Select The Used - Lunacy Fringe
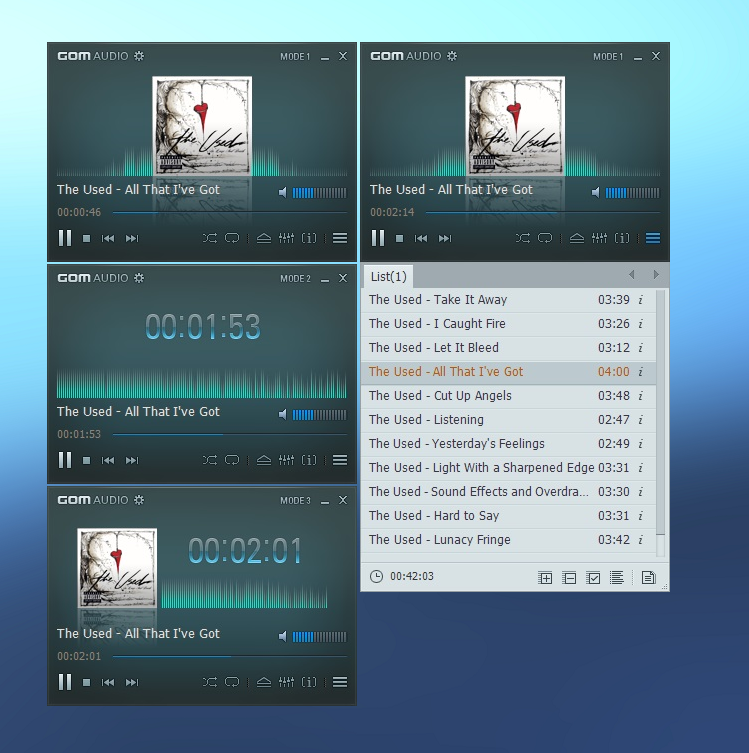Image resolution: width=749 pixels, height=753 pixels. click(x=508, y=540)
